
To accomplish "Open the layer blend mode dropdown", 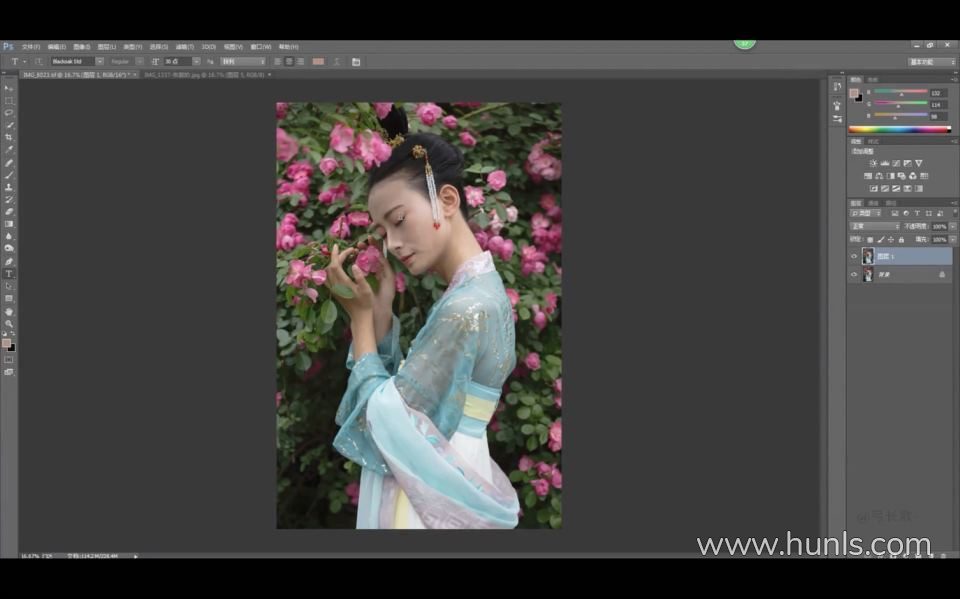I will [x=874, y=227].
